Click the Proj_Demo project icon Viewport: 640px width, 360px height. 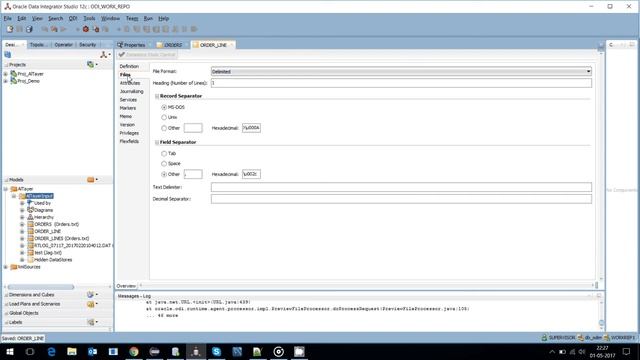tap(13, 81)
